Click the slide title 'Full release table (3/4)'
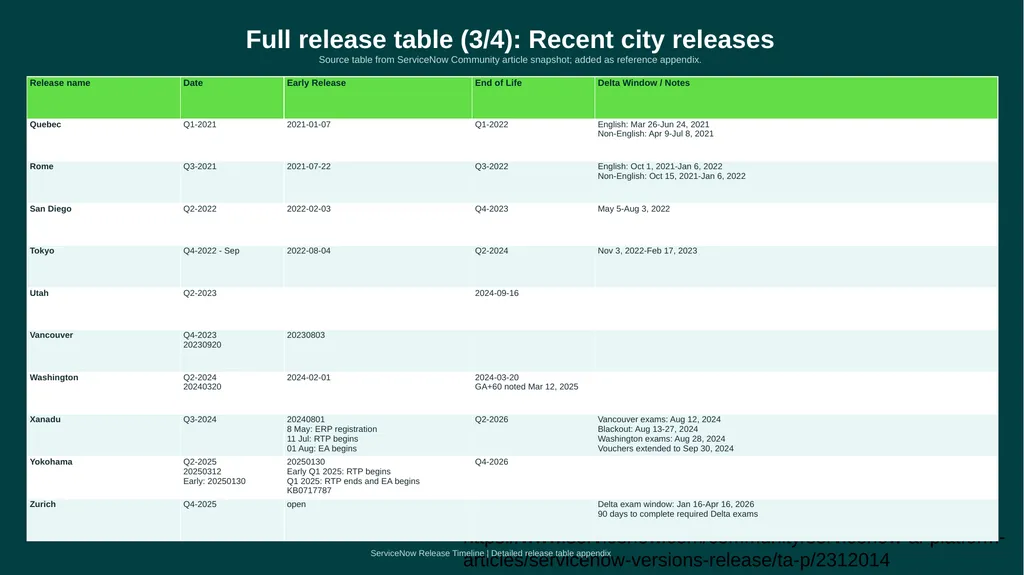 click(x=509, y=39)
